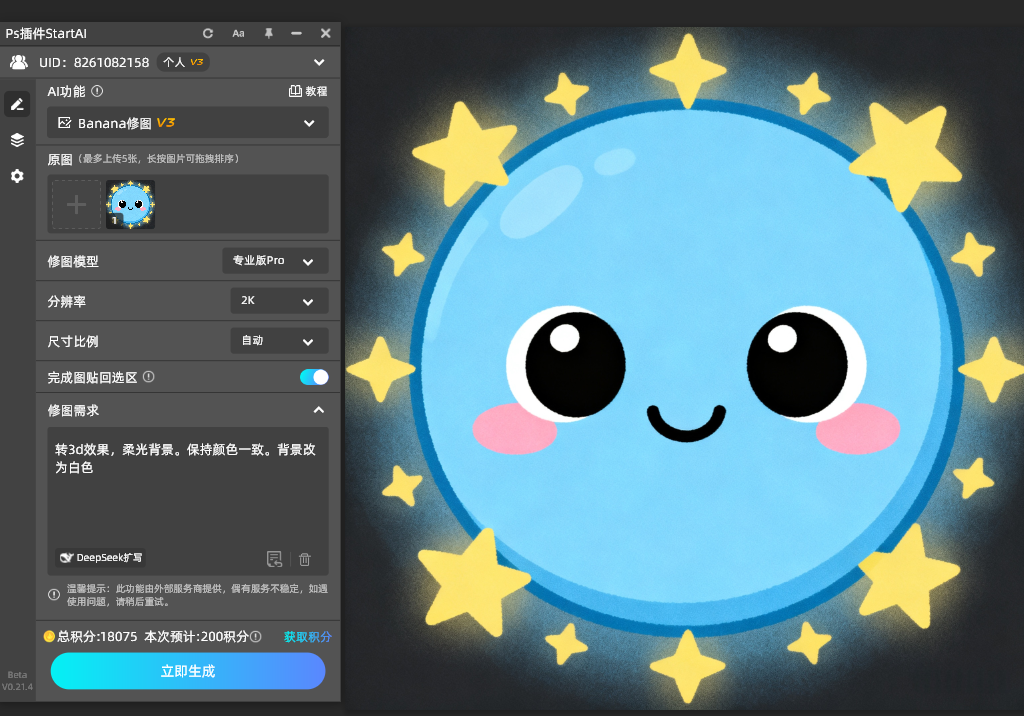Open the 修图模型 专业版Pro dropdown

tap(275, 261)
